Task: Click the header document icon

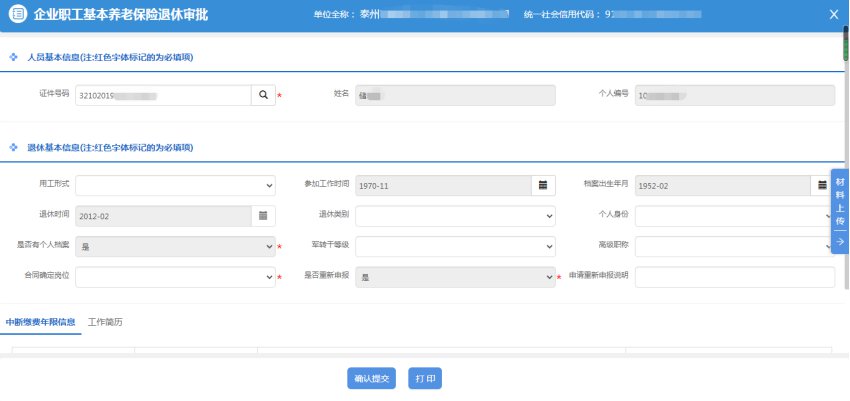Action: click(x=17, y=14)
